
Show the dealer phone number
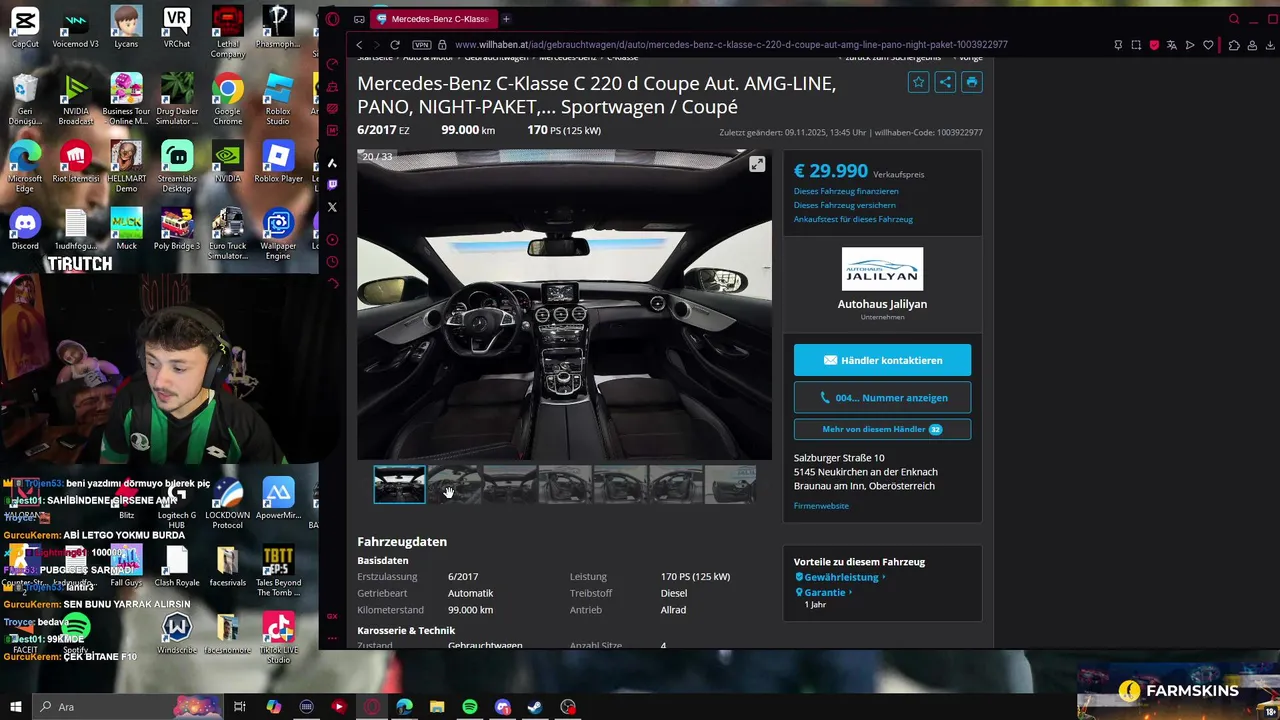point(882,397)
